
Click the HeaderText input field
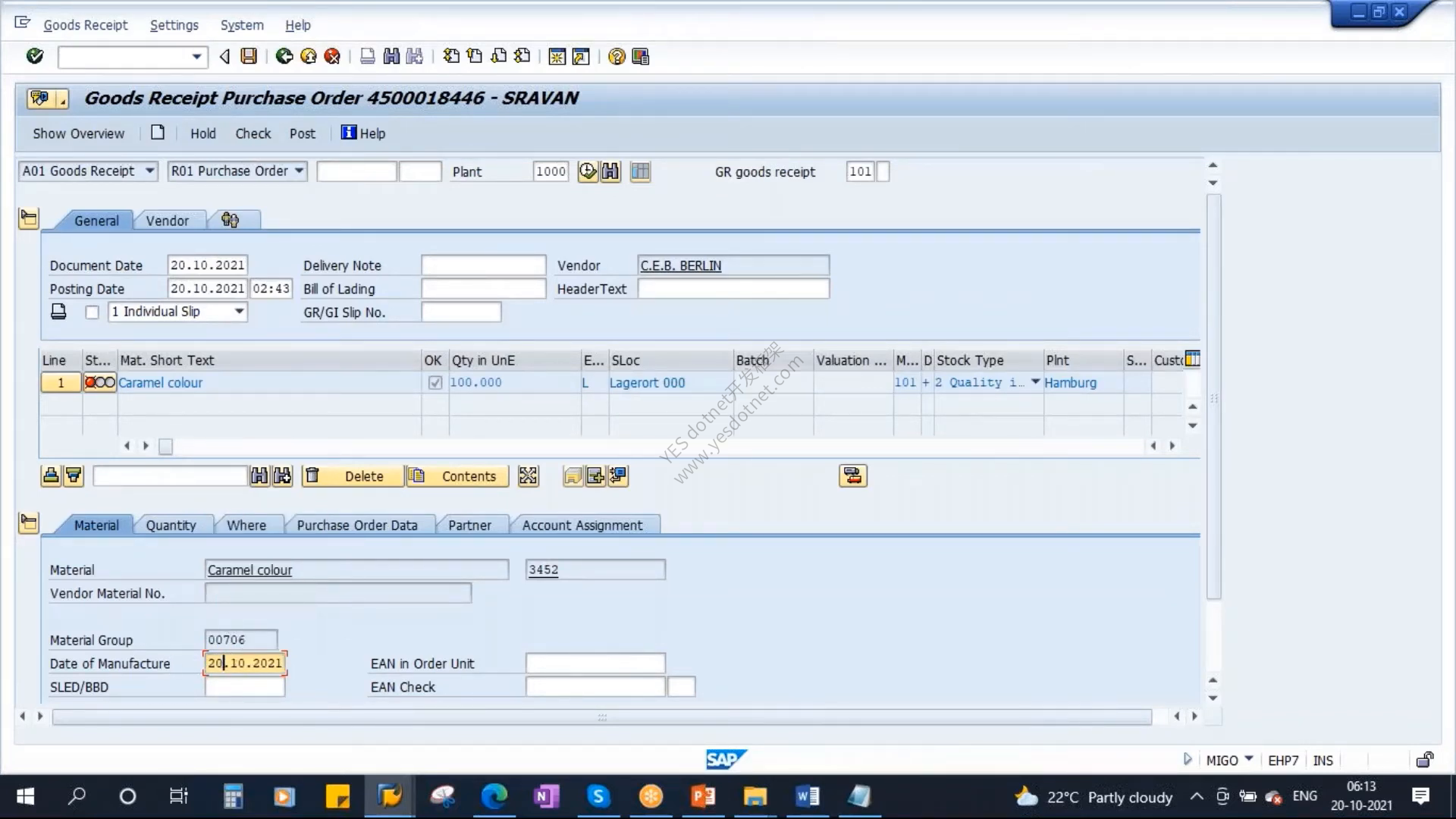(733, 289)
